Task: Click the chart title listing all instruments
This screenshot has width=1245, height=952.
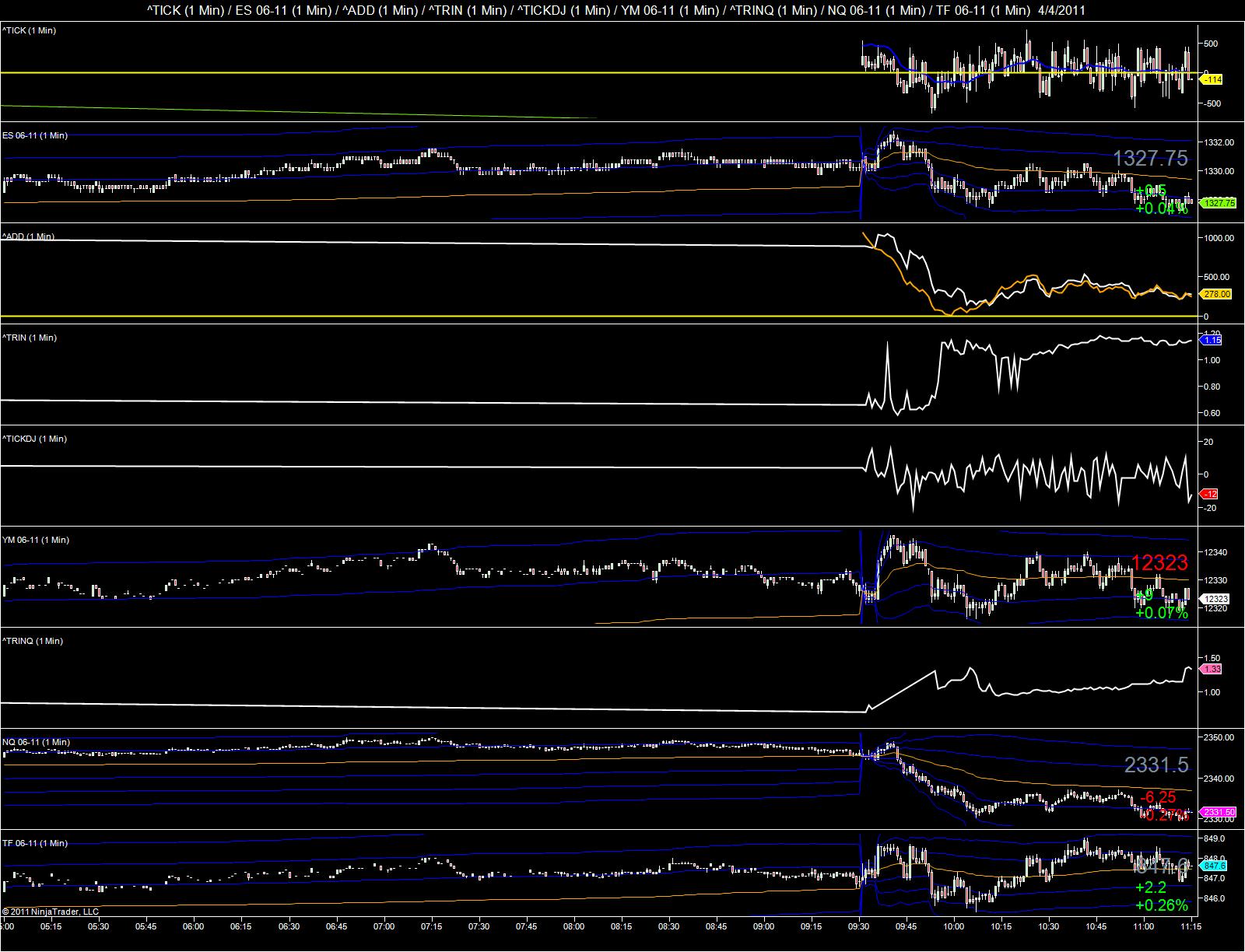Action: click(x=616, y=10)
